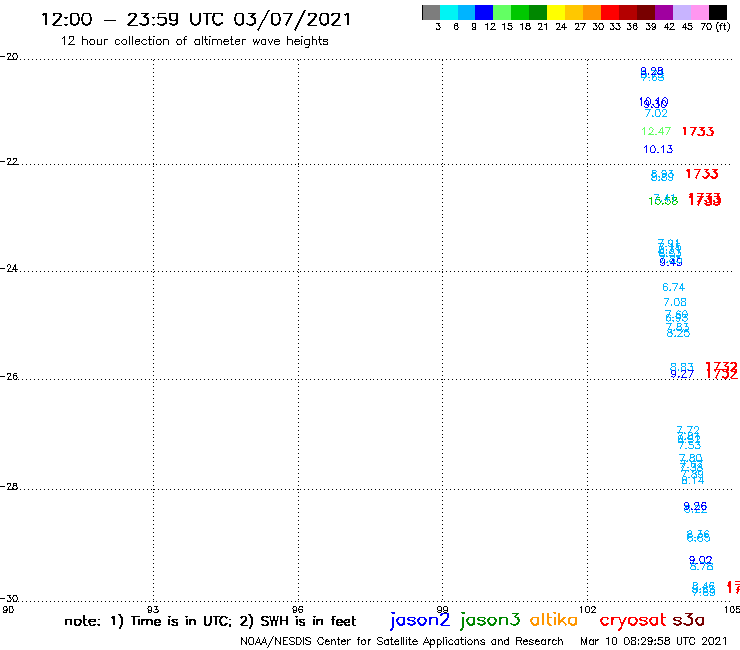740x650 pixels.
Task: Click the '7.08' wave height reading
Action: click(x=675, y=302)
